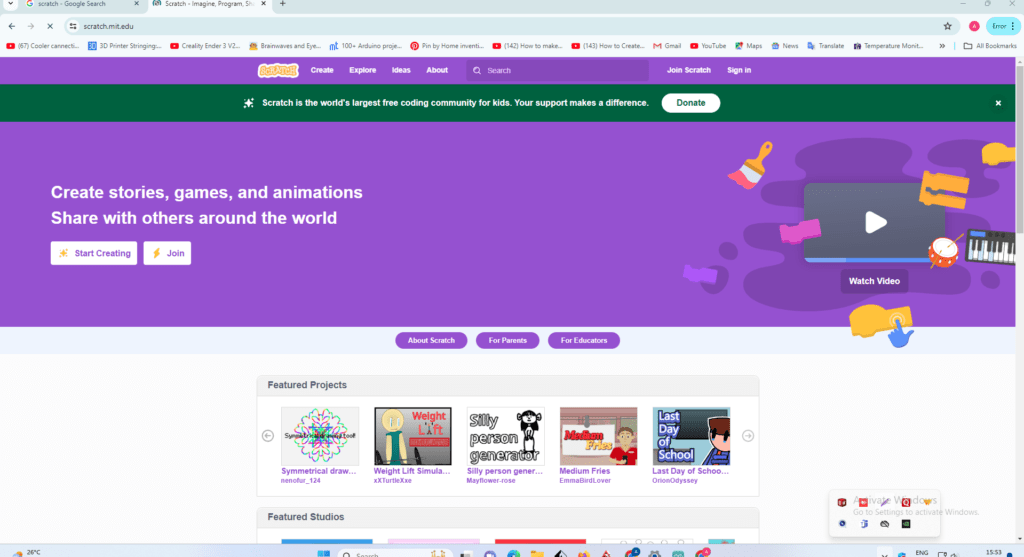
Task: Click the Donate button
Action: point(690,103)
